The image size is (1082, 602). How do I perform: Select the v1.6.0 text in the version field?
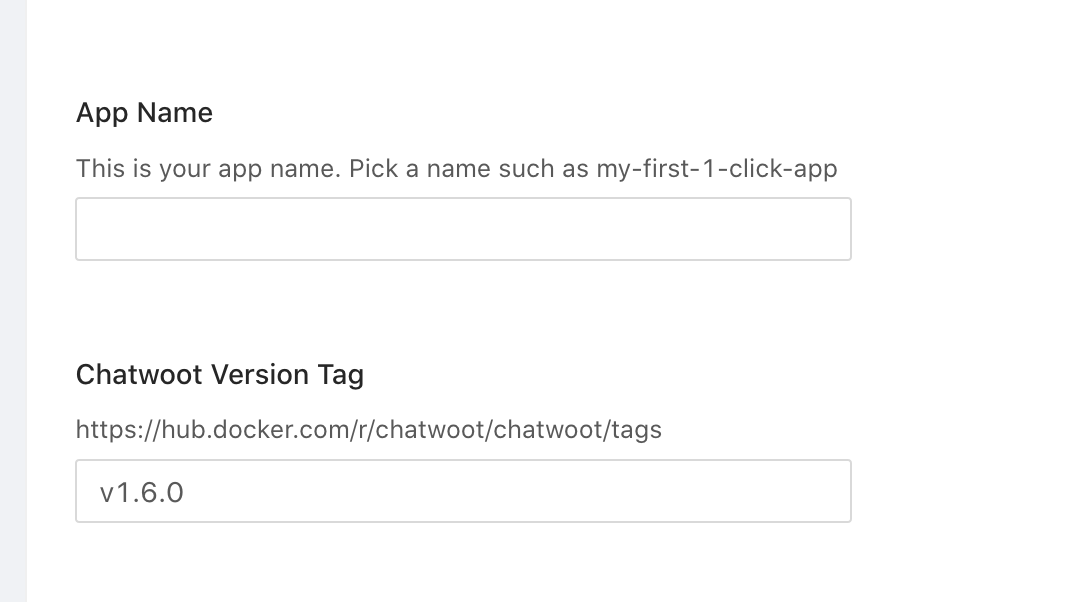pyautogui.click(x=142, y=490)
